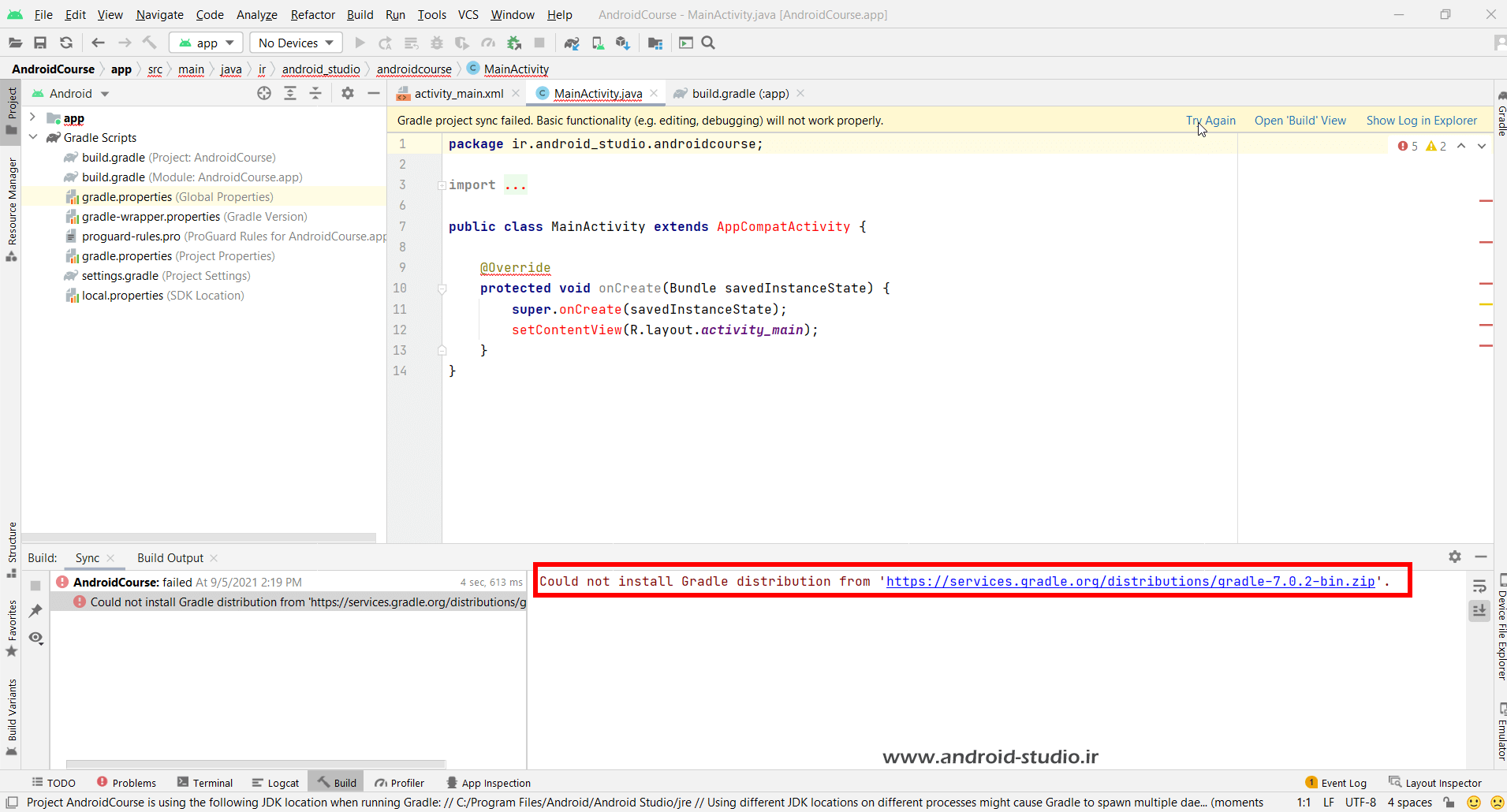Viewport: 1507px width, 812px height.
Task: Collapse all in the Project panel
Action: [315, 94]
